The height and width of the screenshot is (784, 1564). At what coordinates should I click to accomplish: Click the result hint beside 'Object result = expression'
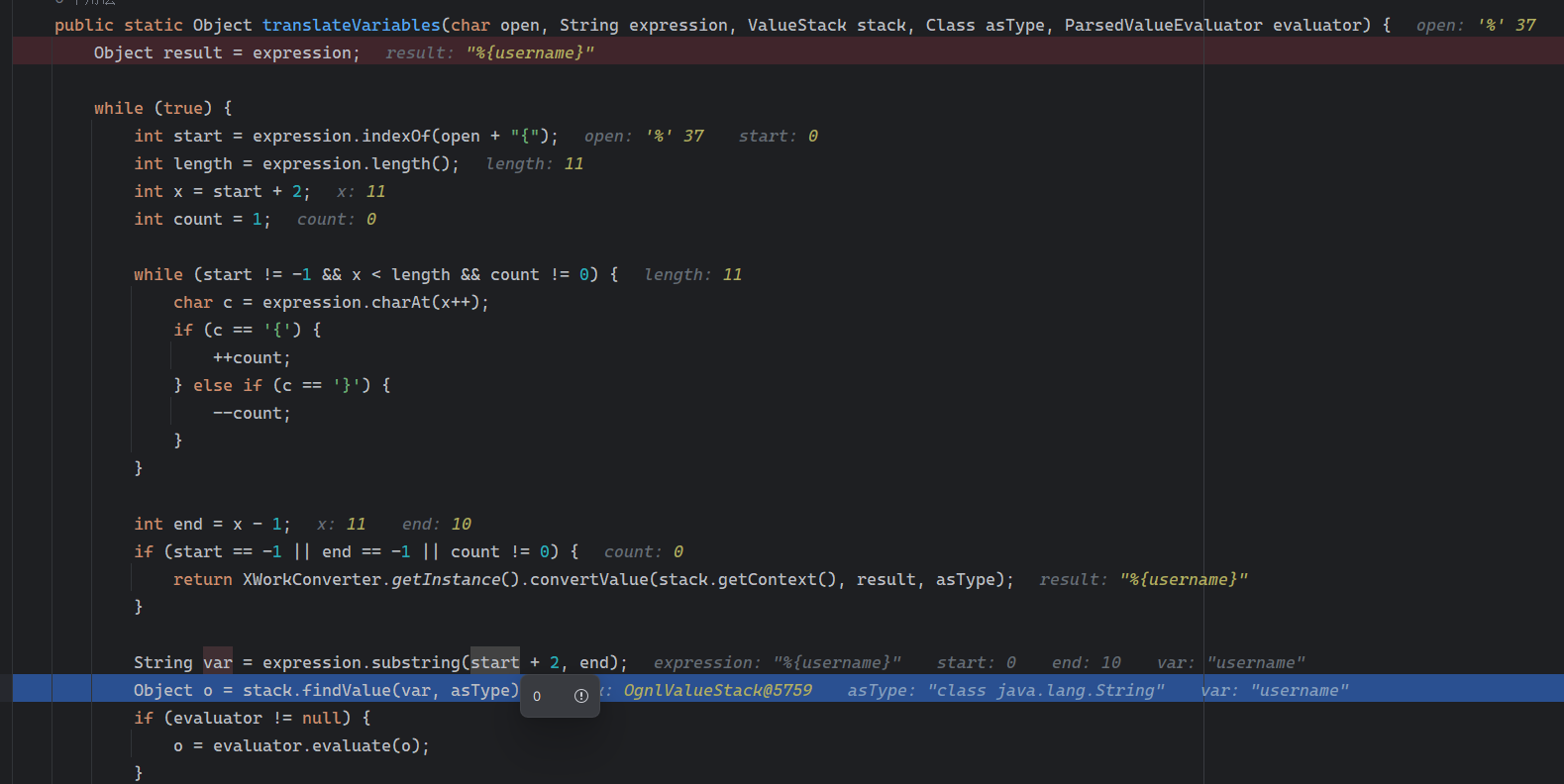490,52
